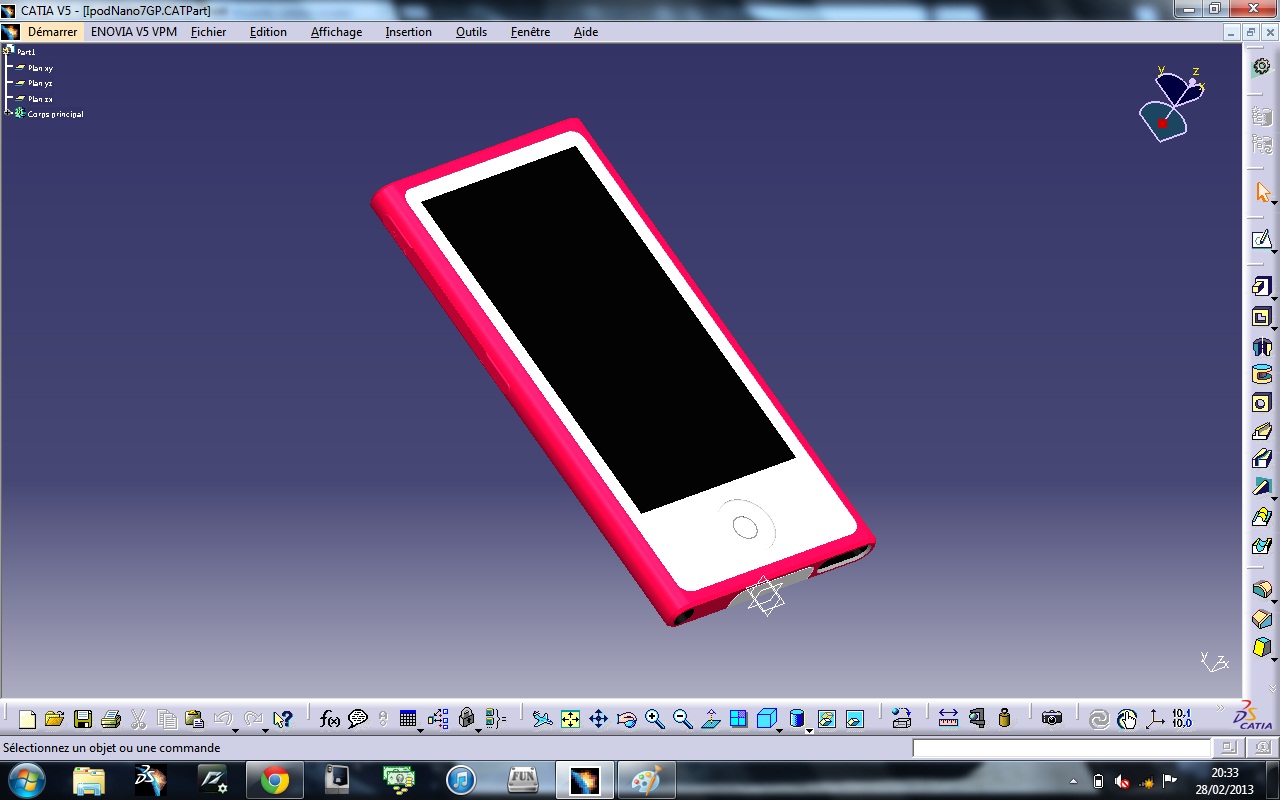Open the Isometric View dropdown arrow
1280x800 pixels.
pos(779,729)
